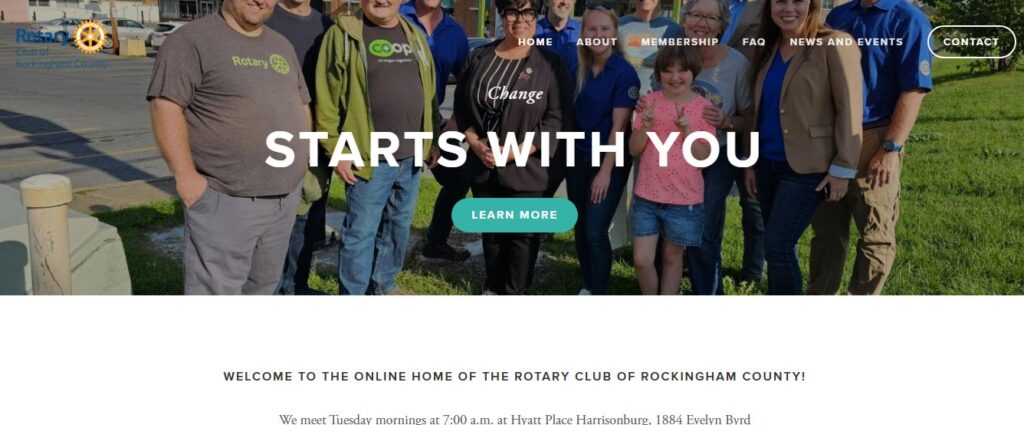Screen dimensions: 1024x425
Task: Open the About menu item
Action: point(596,42)
